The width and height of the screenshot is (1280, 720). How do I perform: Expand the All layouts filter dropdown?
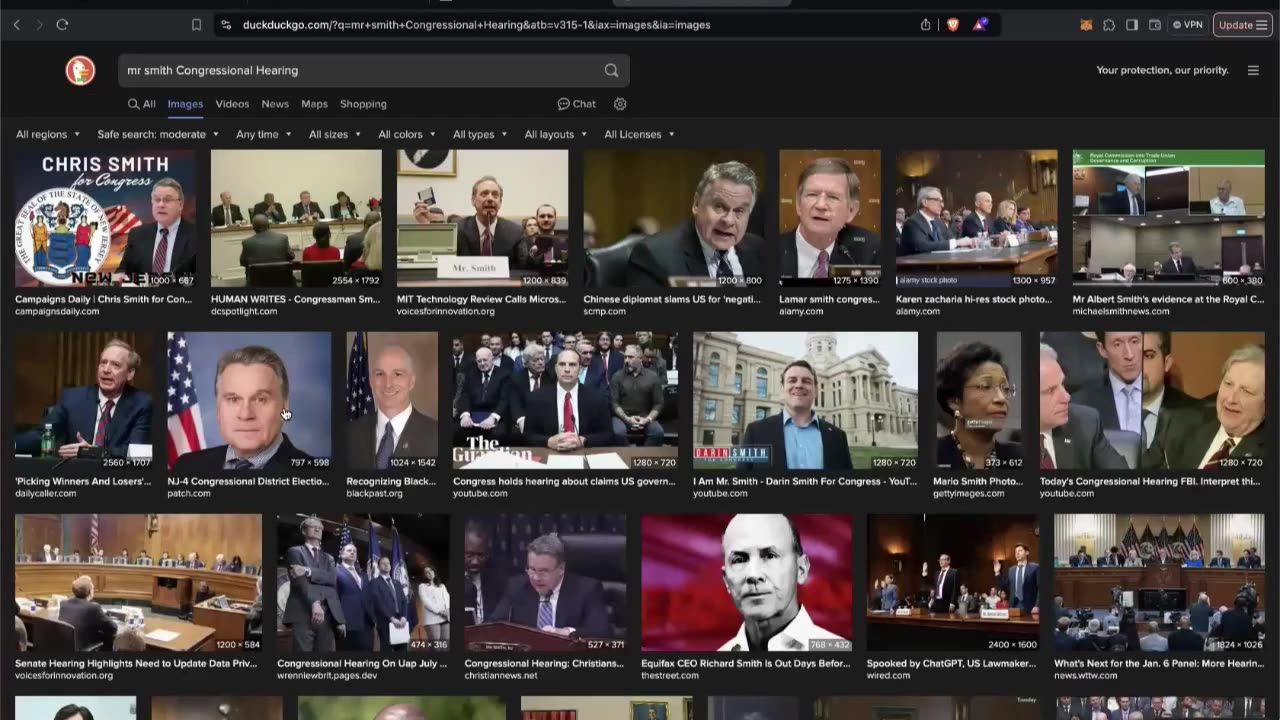[555, 134]
